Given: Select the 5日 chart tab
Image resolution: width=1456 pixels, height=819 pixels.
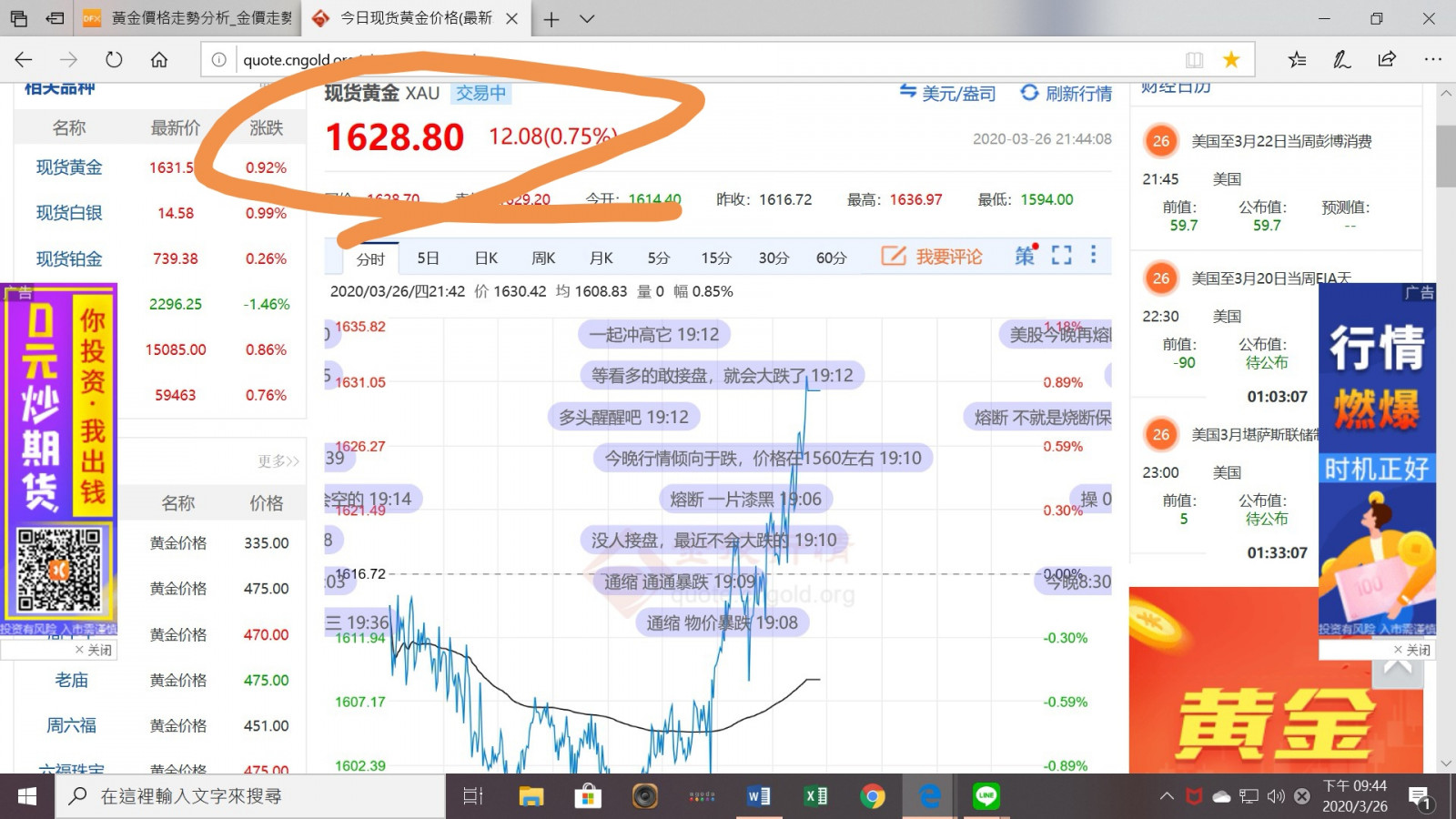Looking at the screenshot, I should (x=428, y=258).
